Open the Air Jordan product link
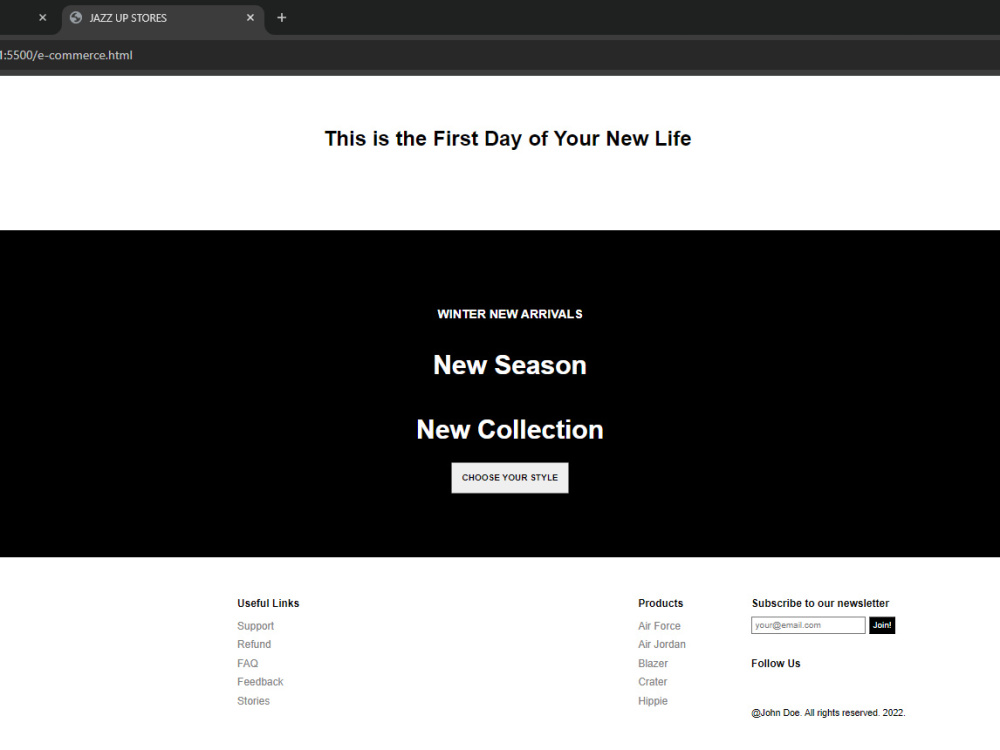1000x750 pixels. tap(662, 645)
